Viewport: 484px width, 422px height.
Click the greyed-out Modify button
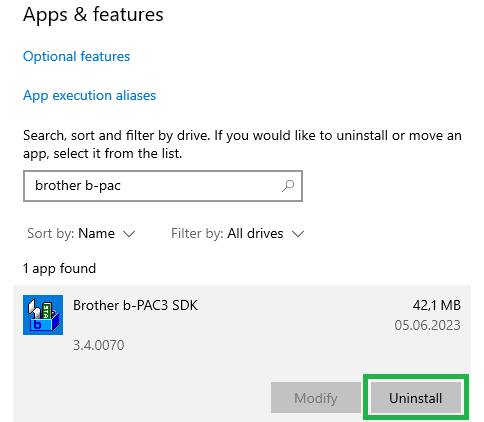click(x=316, y=398)
